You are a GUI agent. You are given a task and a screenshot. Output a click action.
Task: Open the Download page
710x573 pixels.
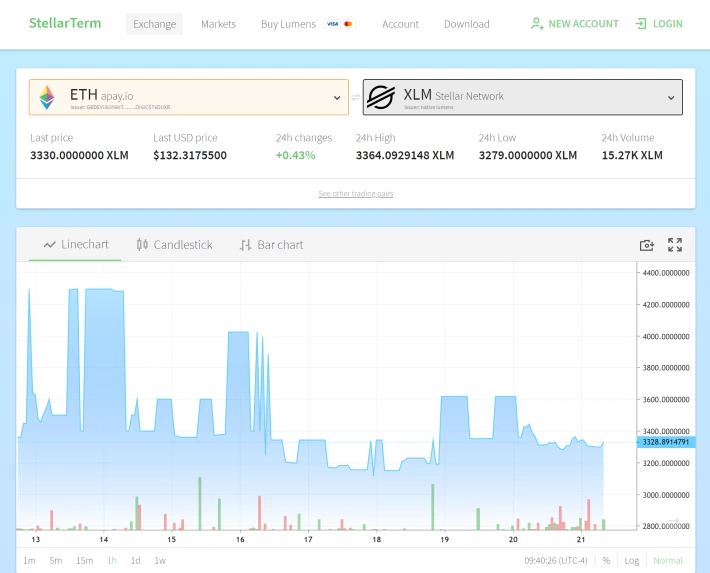(466, 24)
